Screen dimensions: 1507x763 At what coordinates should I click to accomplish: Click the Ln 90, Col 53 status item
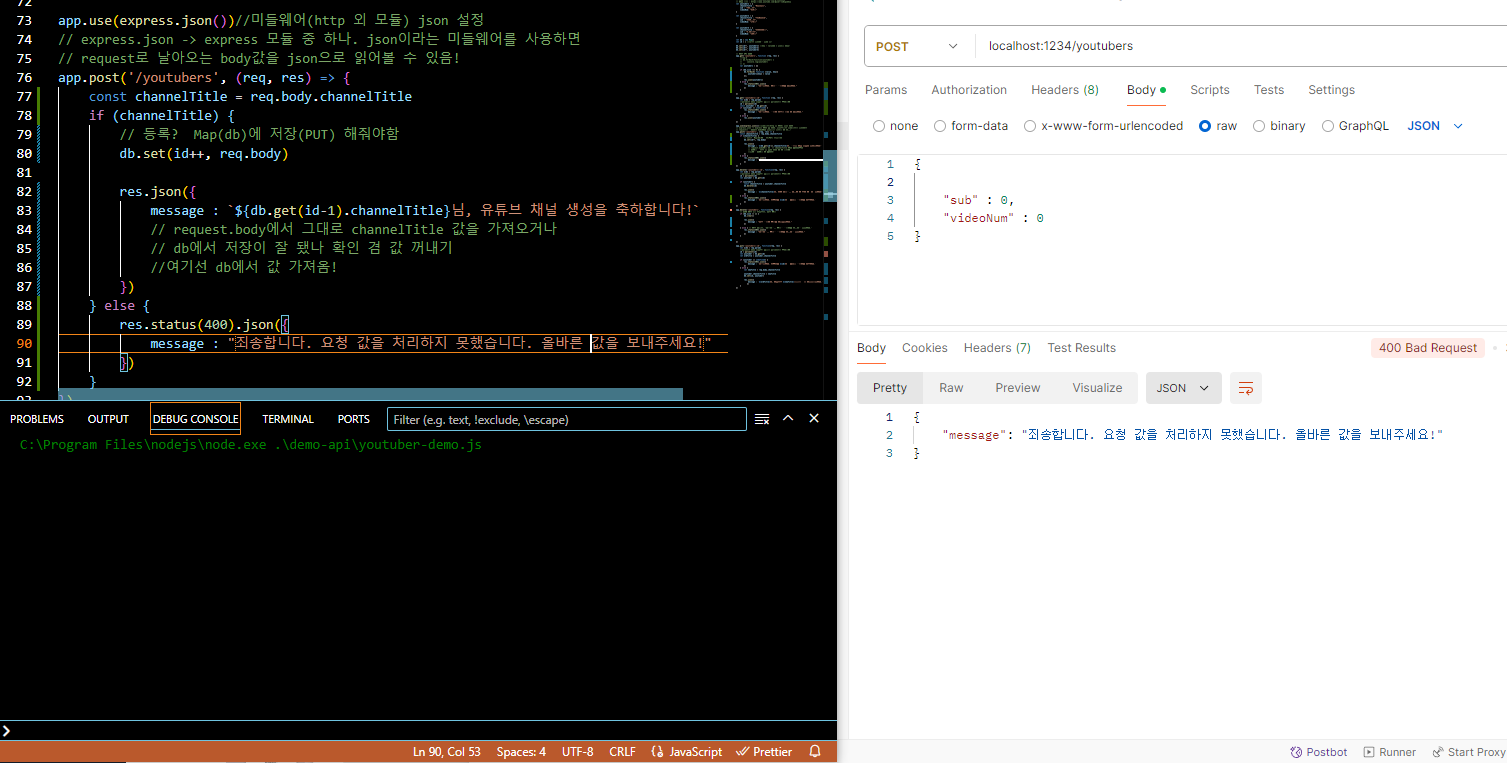pos(446,752)
